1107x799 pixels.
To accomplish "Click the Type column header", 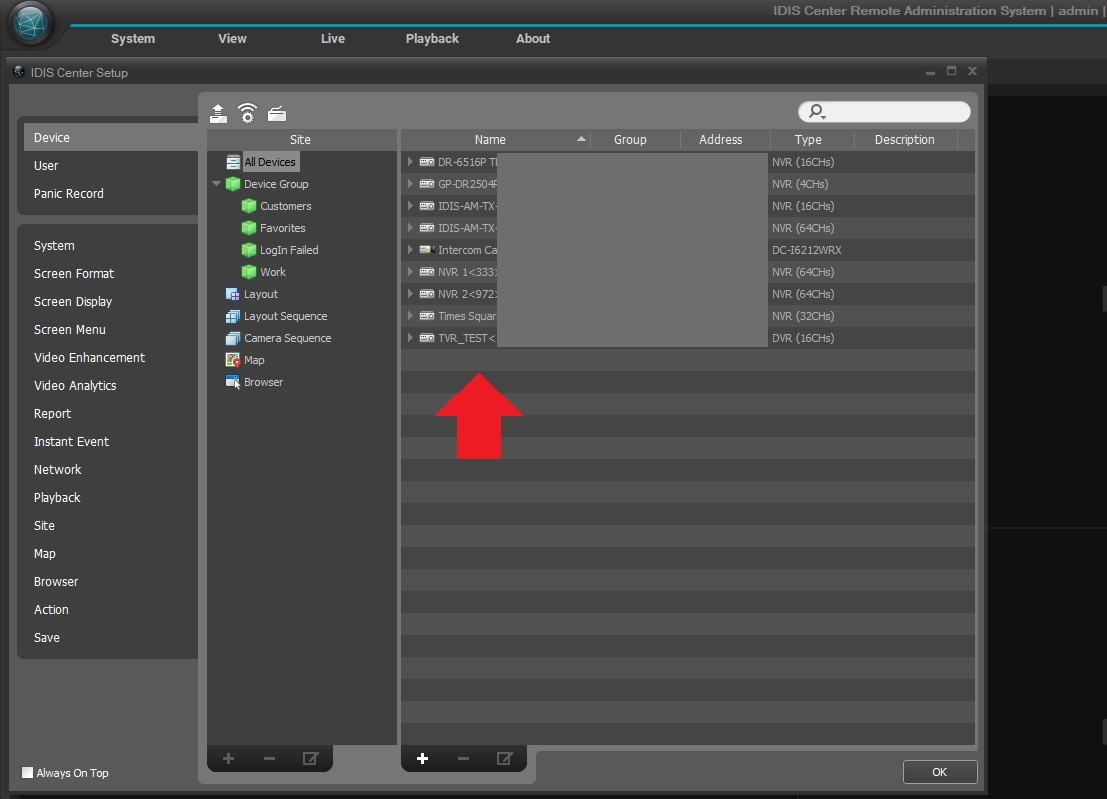I will coord(808,140).
